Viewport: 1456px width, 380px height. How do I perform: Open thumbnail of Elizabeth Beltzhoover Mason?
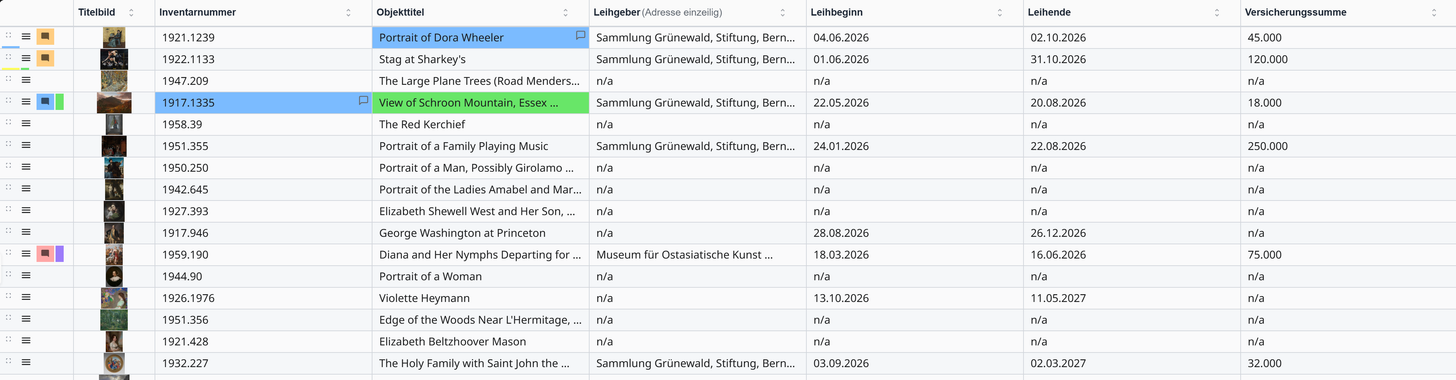coord(114,341)
